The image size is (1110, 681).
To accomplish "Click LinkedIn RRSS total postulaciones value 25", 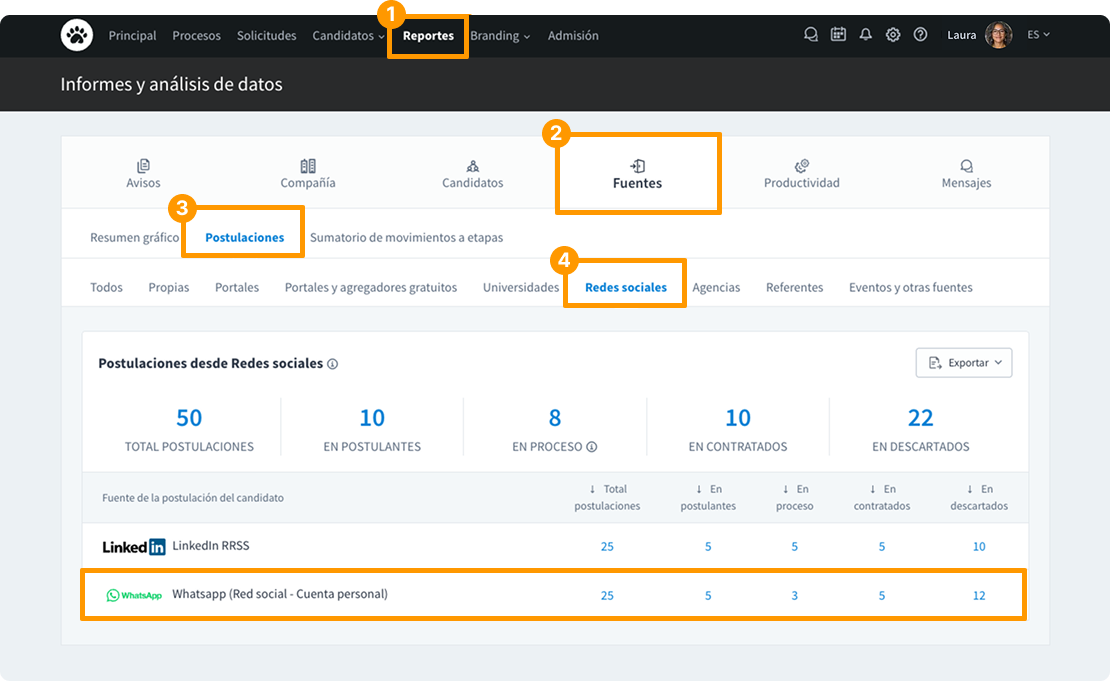I will [x=607, y=547].
